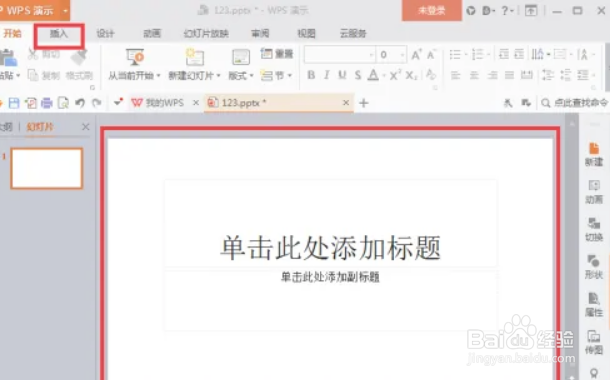The height and width of the screenshot is (380, 610).
Task: Click the 复制 copy icon
Action: [33, 75]
